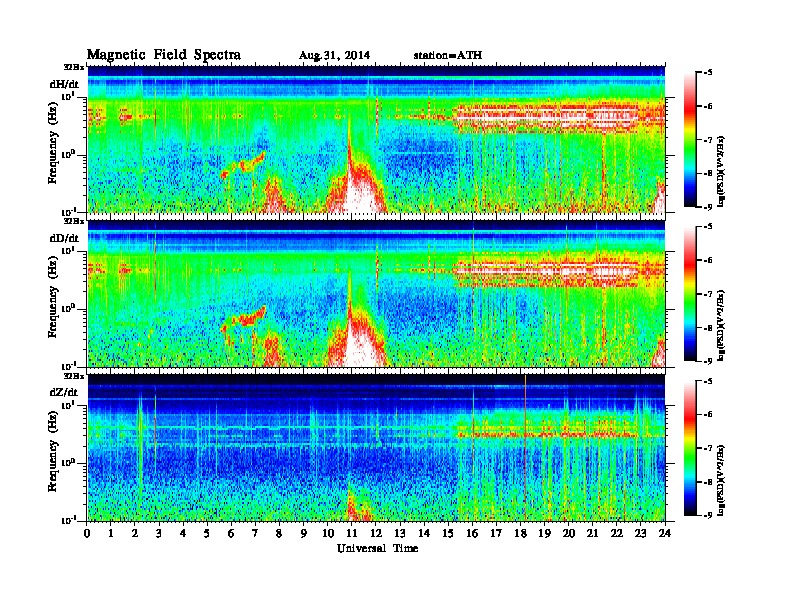
Task: Click the log(PSD) label beside middle color bar
Action: (721, 325)
